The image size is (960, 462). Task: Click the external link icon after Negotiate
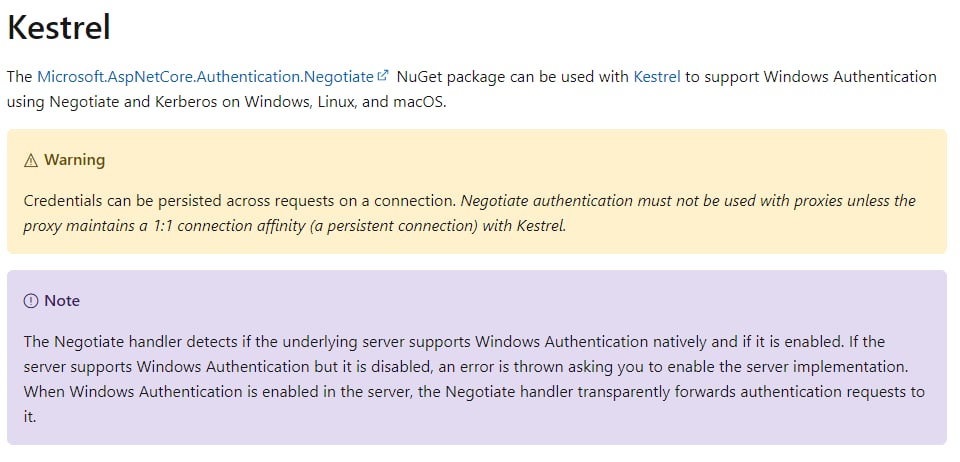point(383,76)
